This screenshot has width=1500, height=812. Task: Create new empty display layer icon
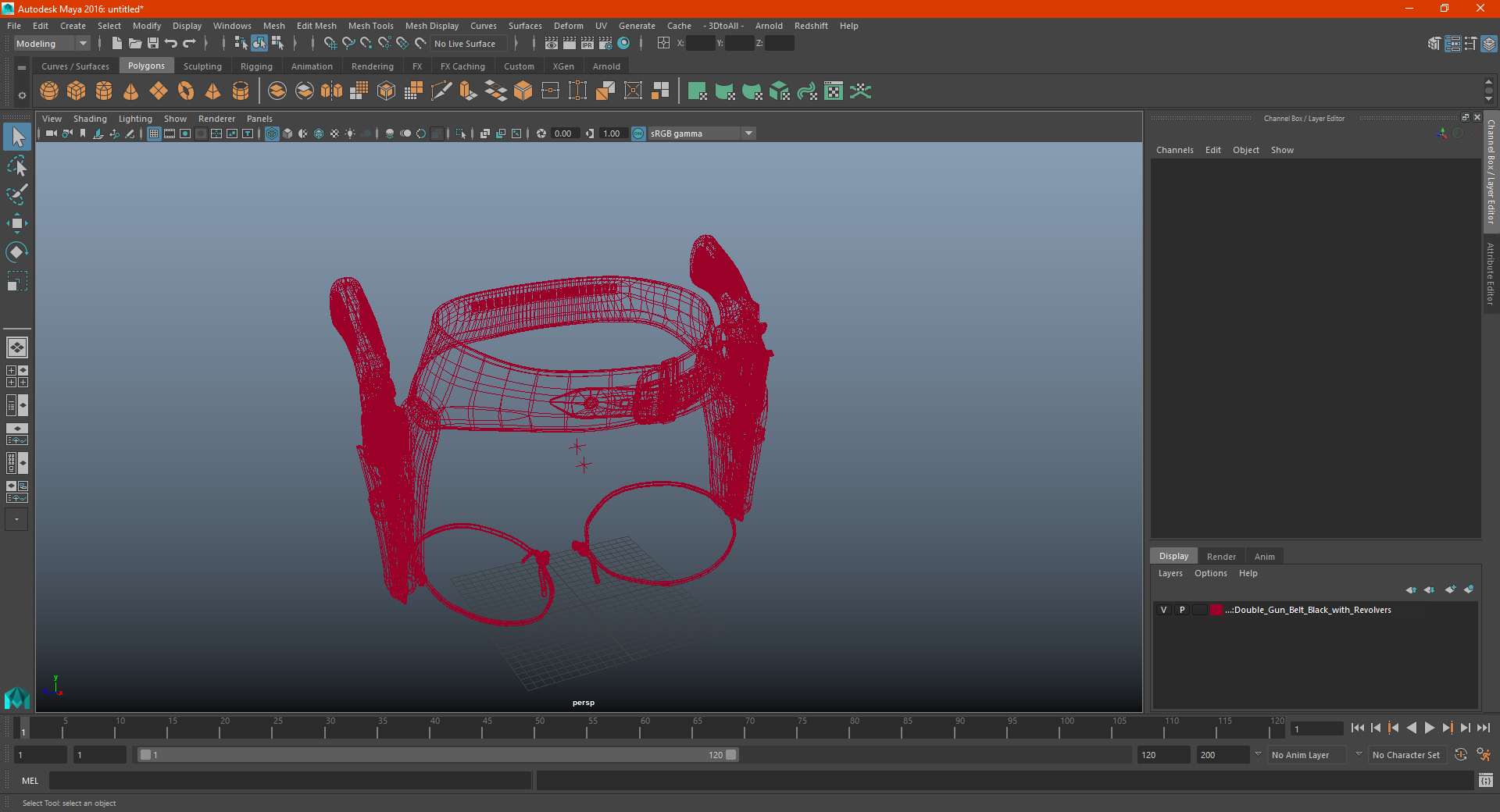click(1450, 589)
